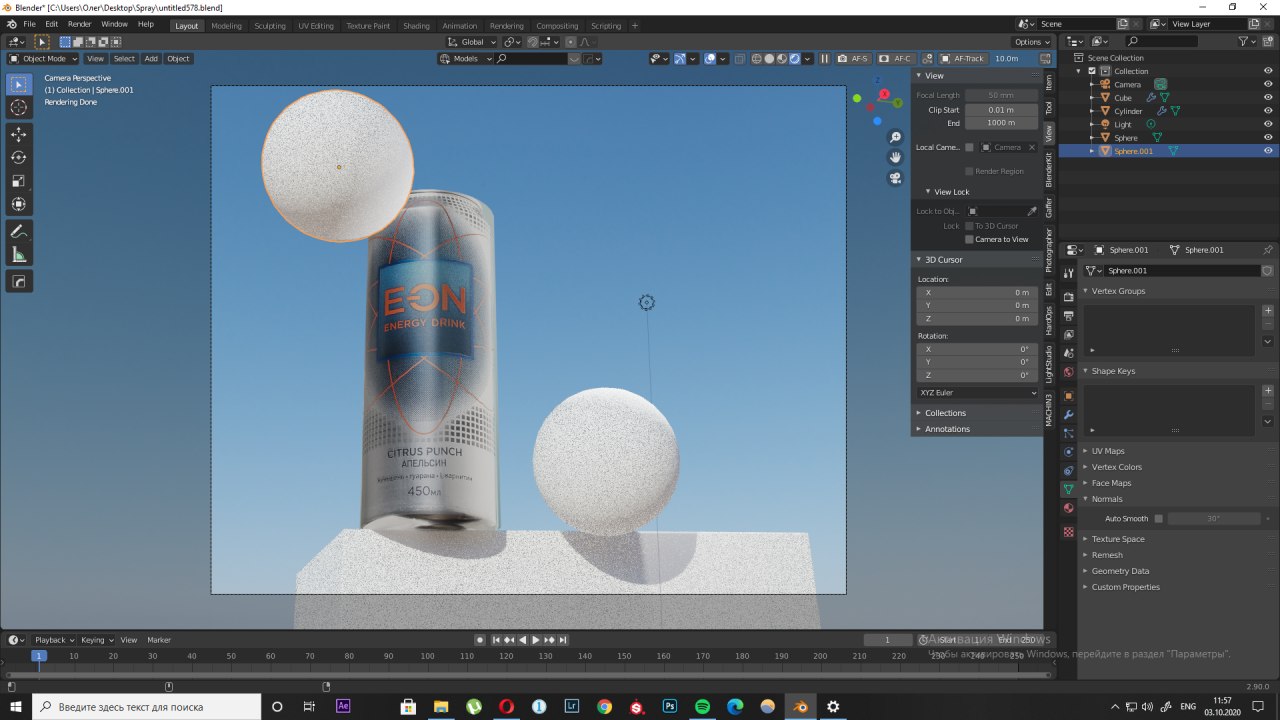Open the File menu
1280x720 pixels.
pyautogui.click(x=29, y=24)
